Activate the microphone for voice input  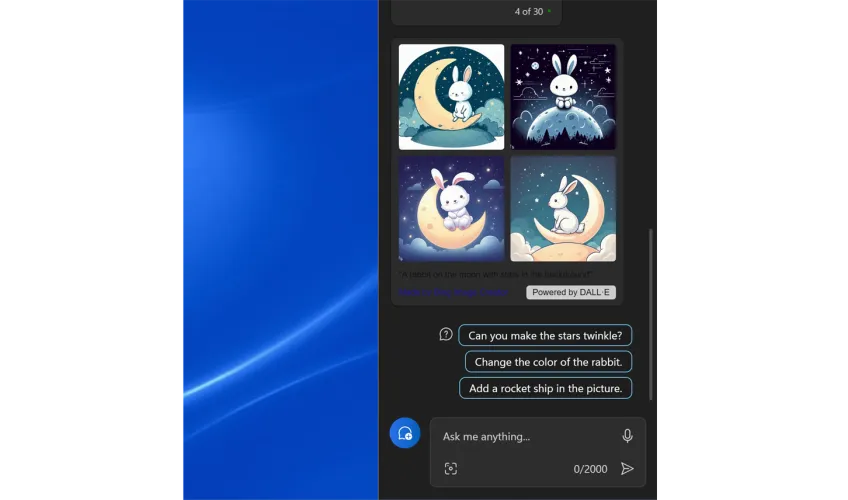(627, 436)
